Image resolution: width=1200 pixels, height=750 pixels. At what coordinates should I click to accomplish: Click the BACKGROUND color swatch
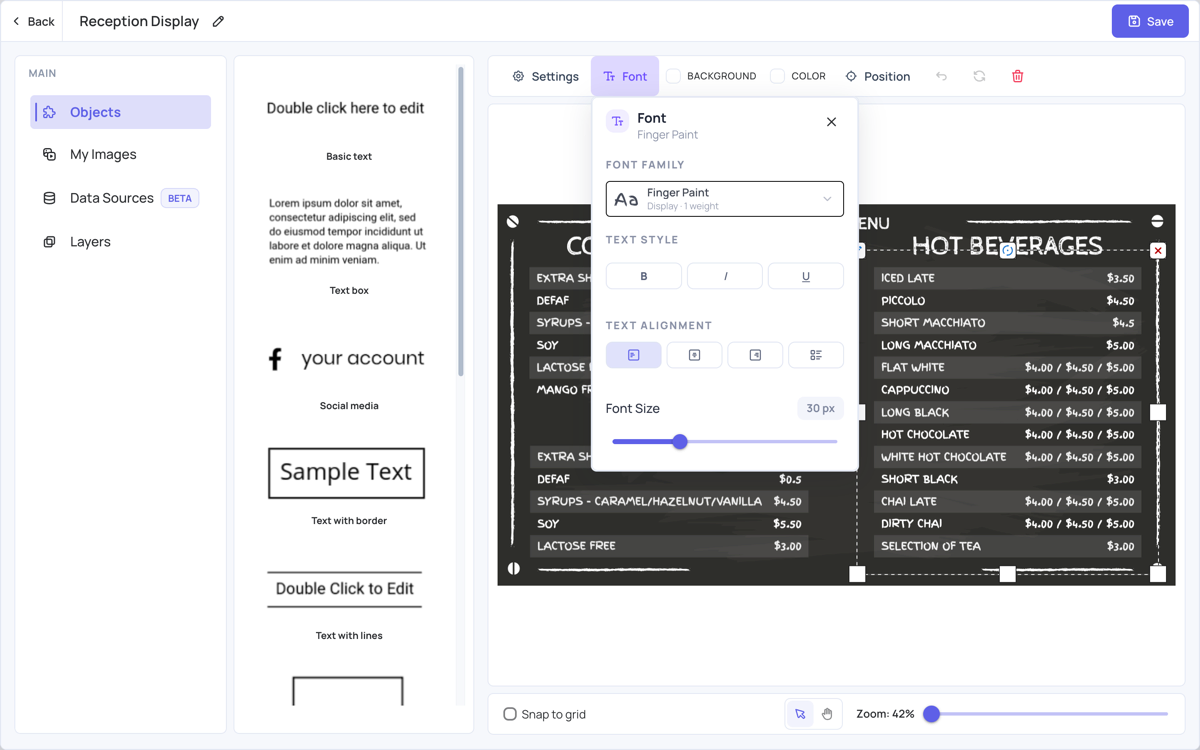tap(674, 76)
